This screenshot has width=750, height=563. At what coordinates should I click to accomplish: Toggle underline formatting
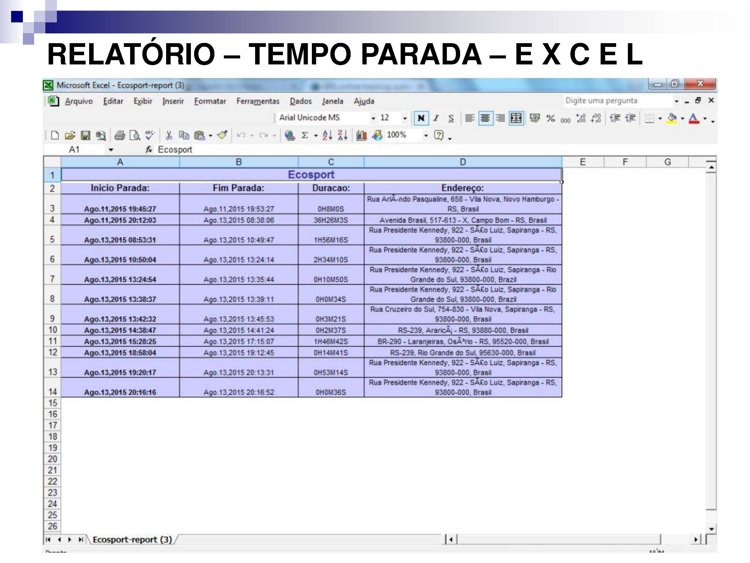click(x=452, y=118)
